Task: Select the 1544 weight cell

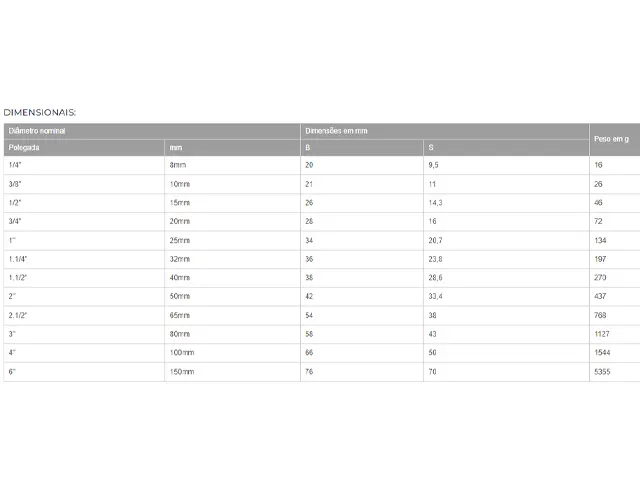Action: coord(615,353)
